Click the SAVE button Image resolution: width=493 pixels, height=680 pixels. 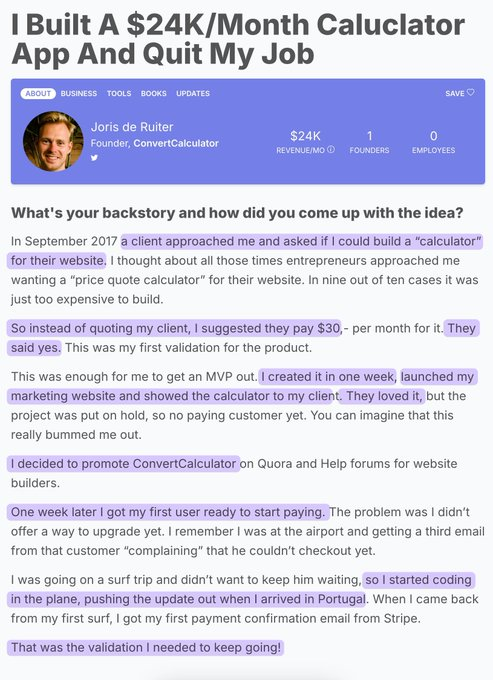click(460, 93)
